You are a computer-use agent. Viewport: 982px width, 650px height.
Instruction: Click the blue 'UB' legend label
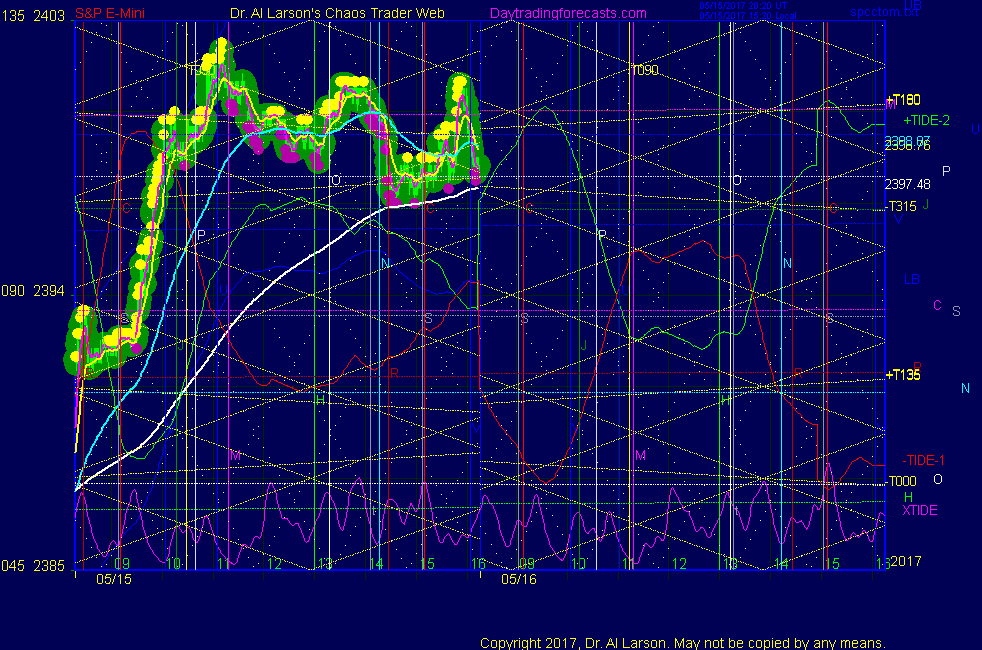pos(913,5)
